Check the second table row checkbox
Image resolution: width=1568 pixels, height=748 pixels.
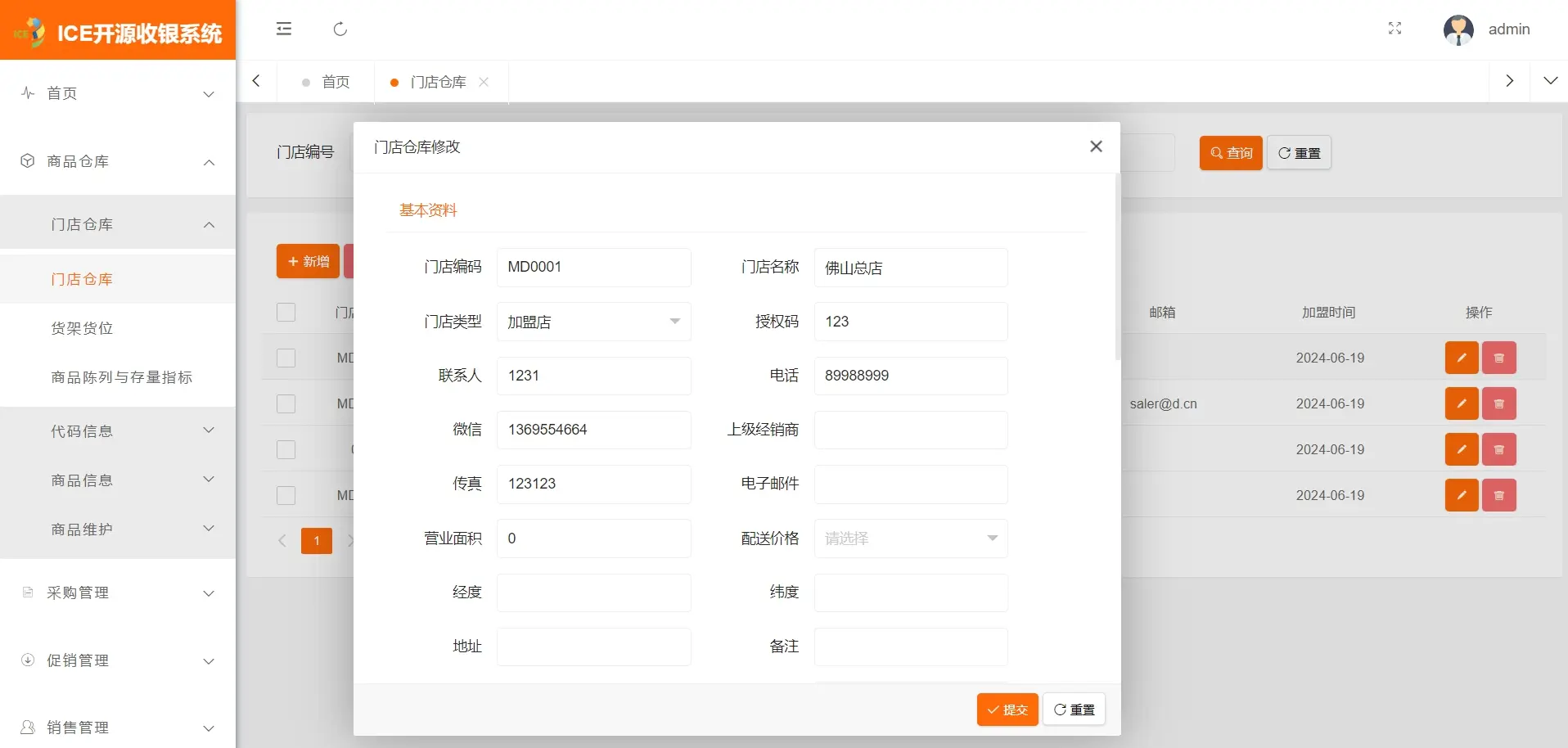click(286, 403)
